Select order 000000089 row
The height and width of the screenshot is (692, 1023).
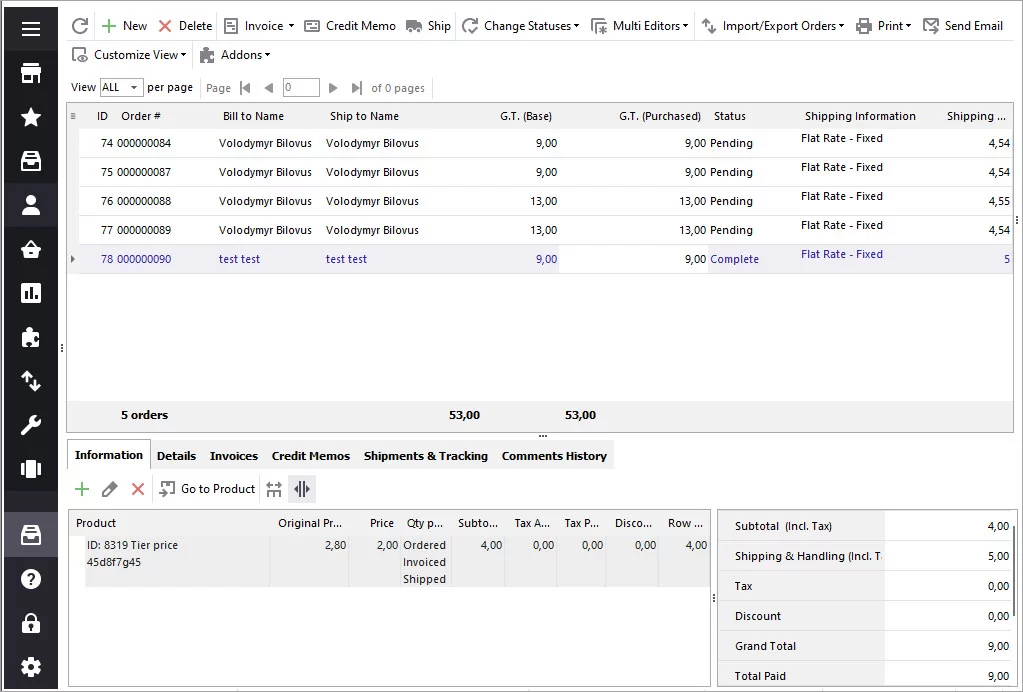point(545,230)
